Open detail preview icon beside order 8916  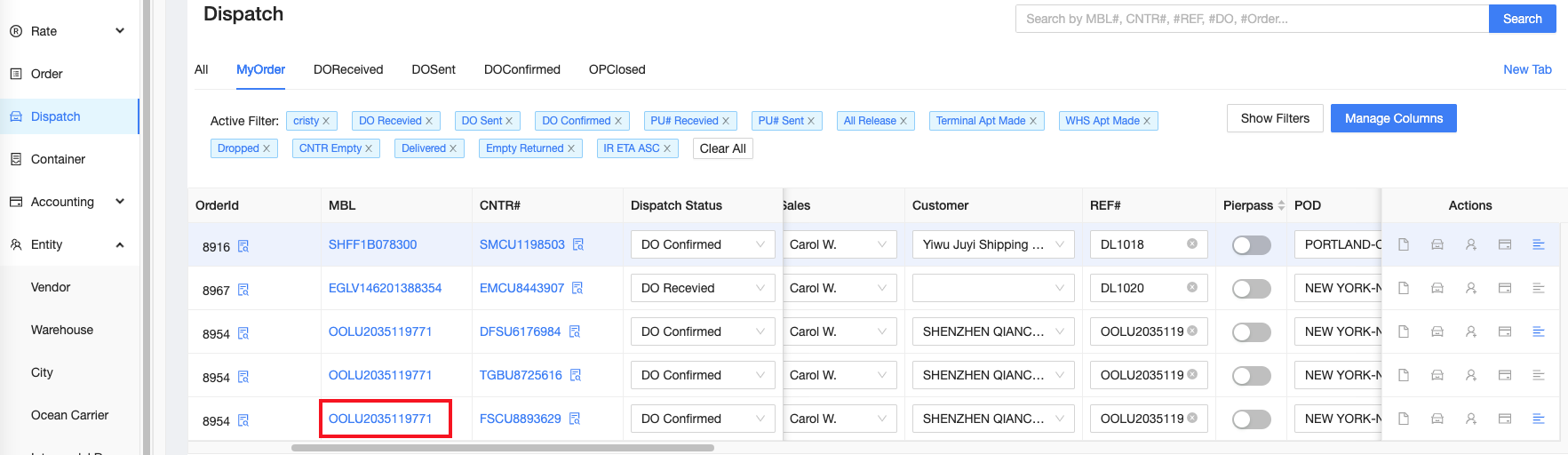click(243, 247)
